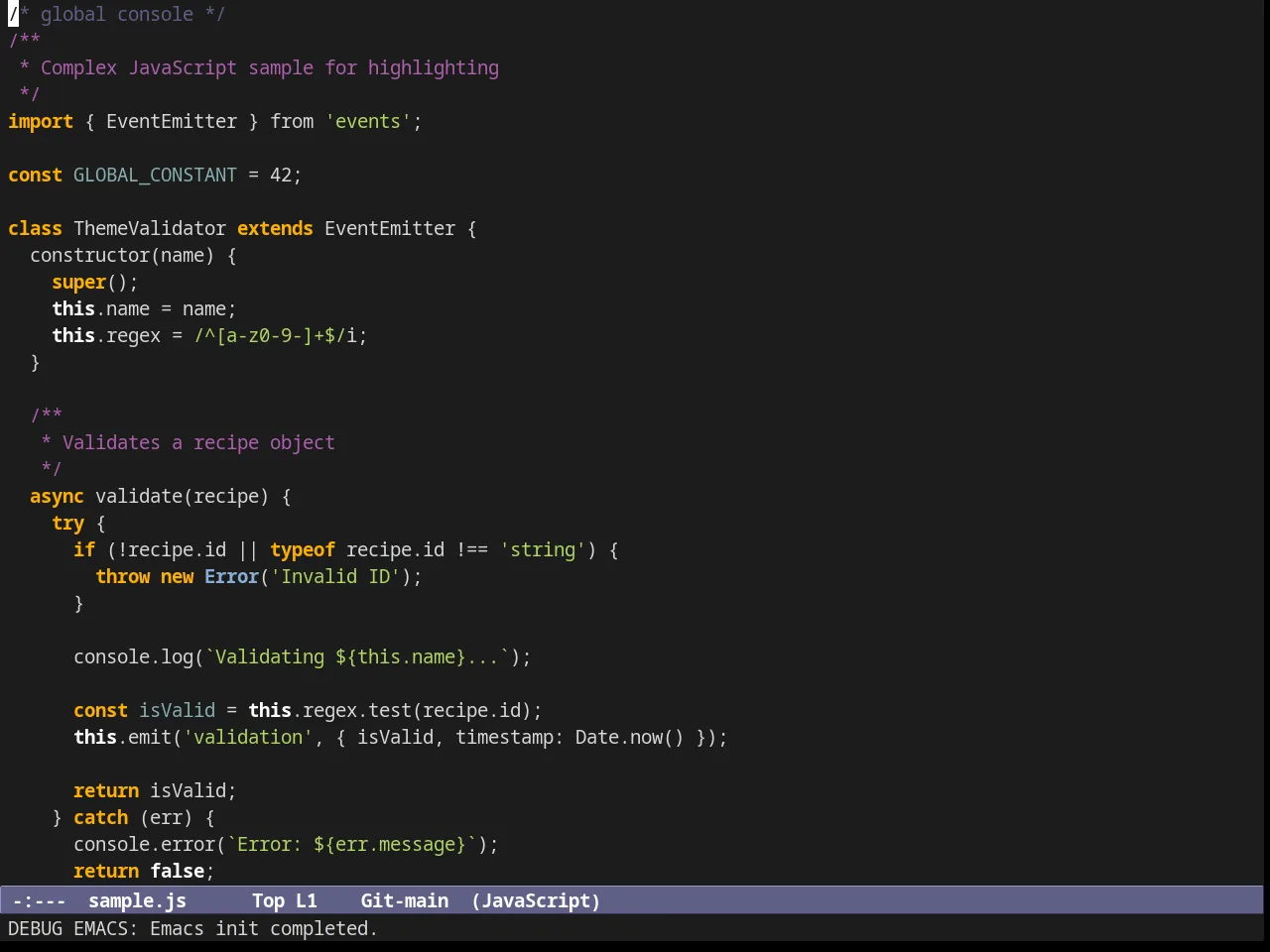Click the -:--- buffer status indicator
The width and height of the screenshot is (1270, 952).
39,900
